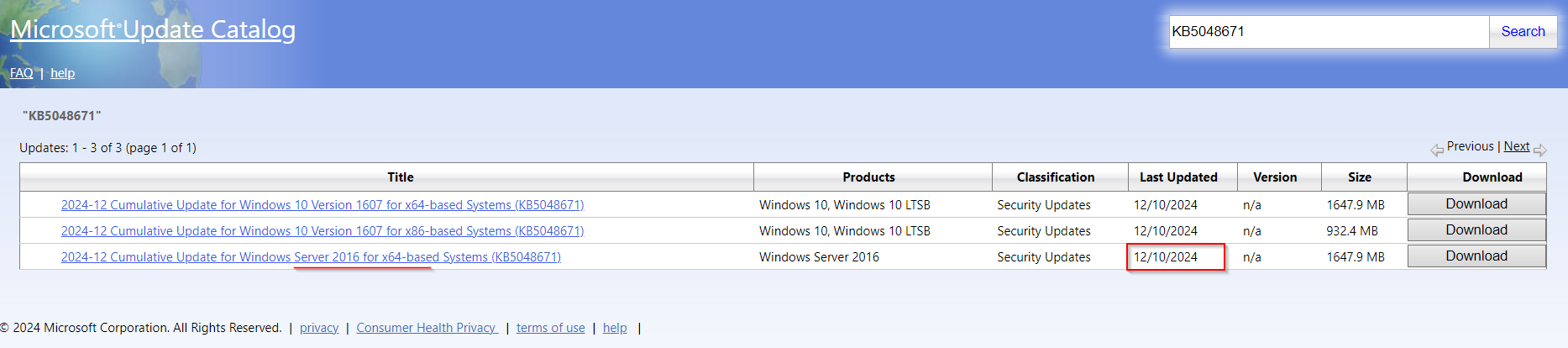The height and width of the screenshot is (348, 1568).
Task: Download the Windows Server 2016 update
Action: [x=1476, y=256]
